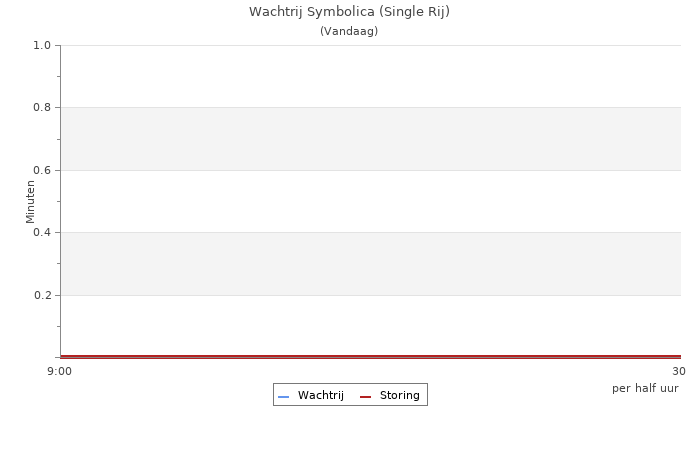Toggle the Wachtrij series legend label
Viewport: 700px width, 450px height.
click(x=320, y=396)
